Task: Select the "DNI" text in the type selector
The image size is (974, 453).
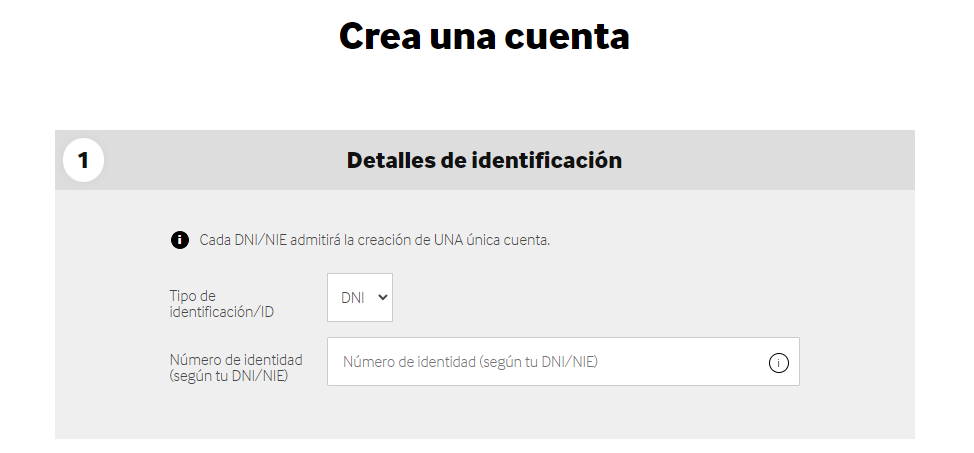Action: click(352, 298)
